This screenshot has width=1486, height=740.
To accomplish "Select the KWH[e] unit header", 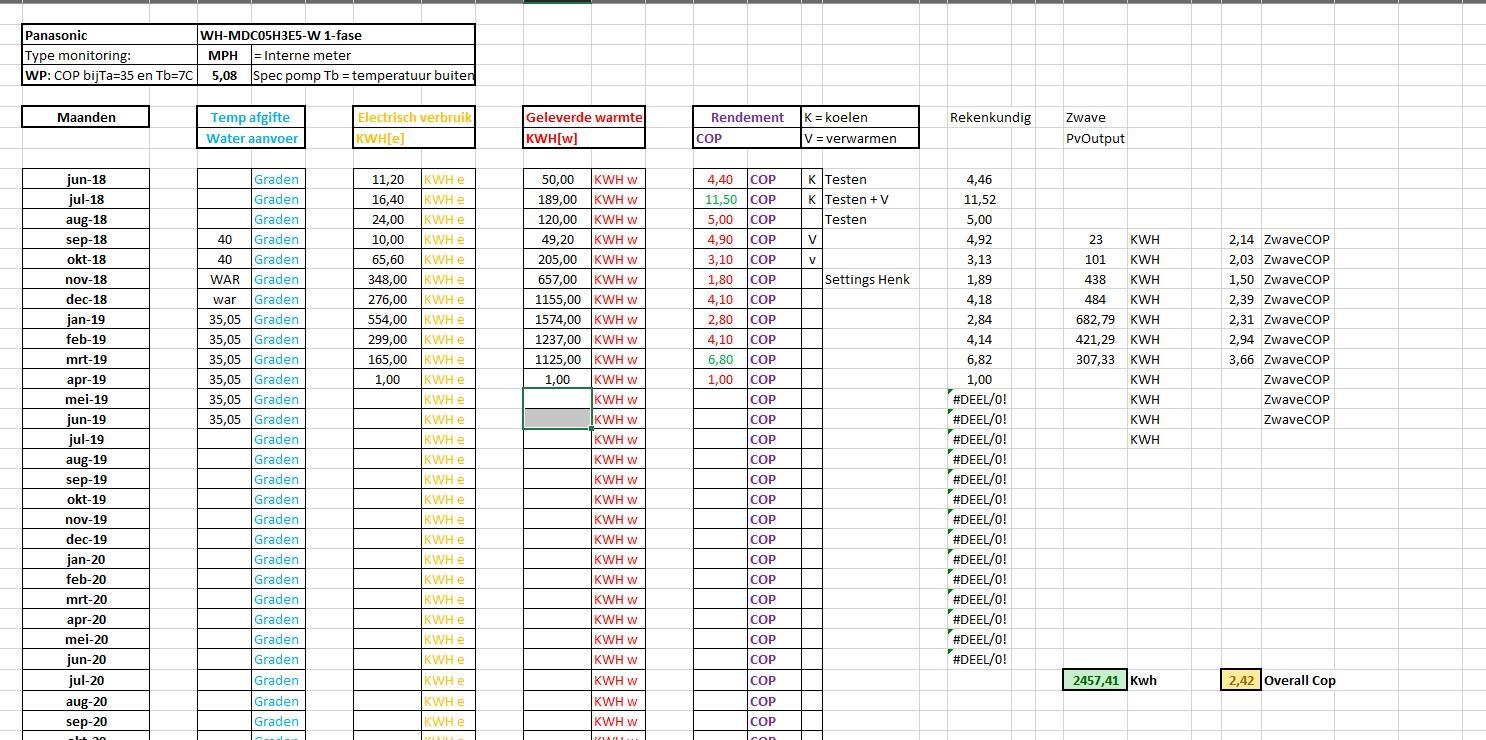I will (414, 139).
